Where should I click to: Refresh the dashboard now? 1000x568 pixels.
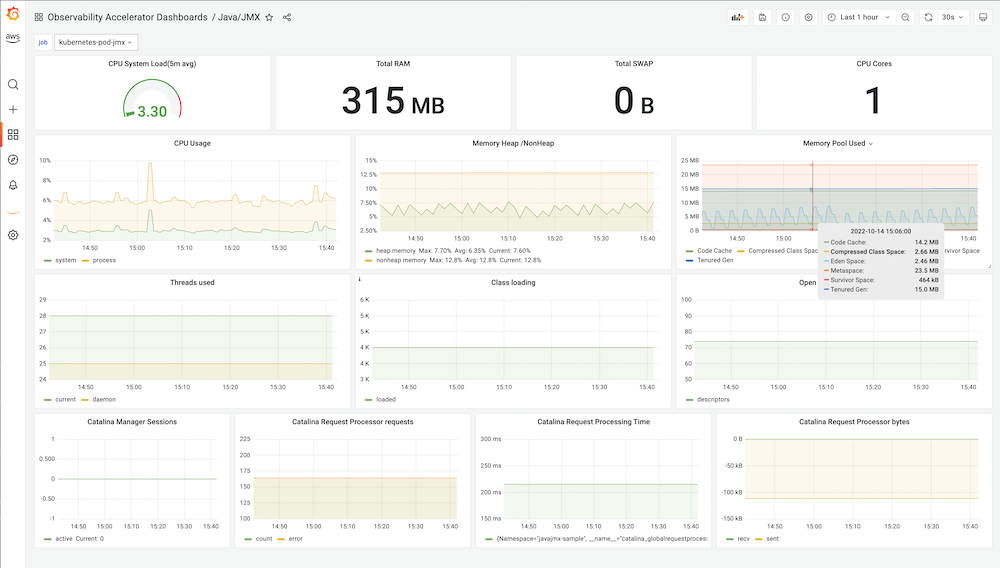click(928, 17)
